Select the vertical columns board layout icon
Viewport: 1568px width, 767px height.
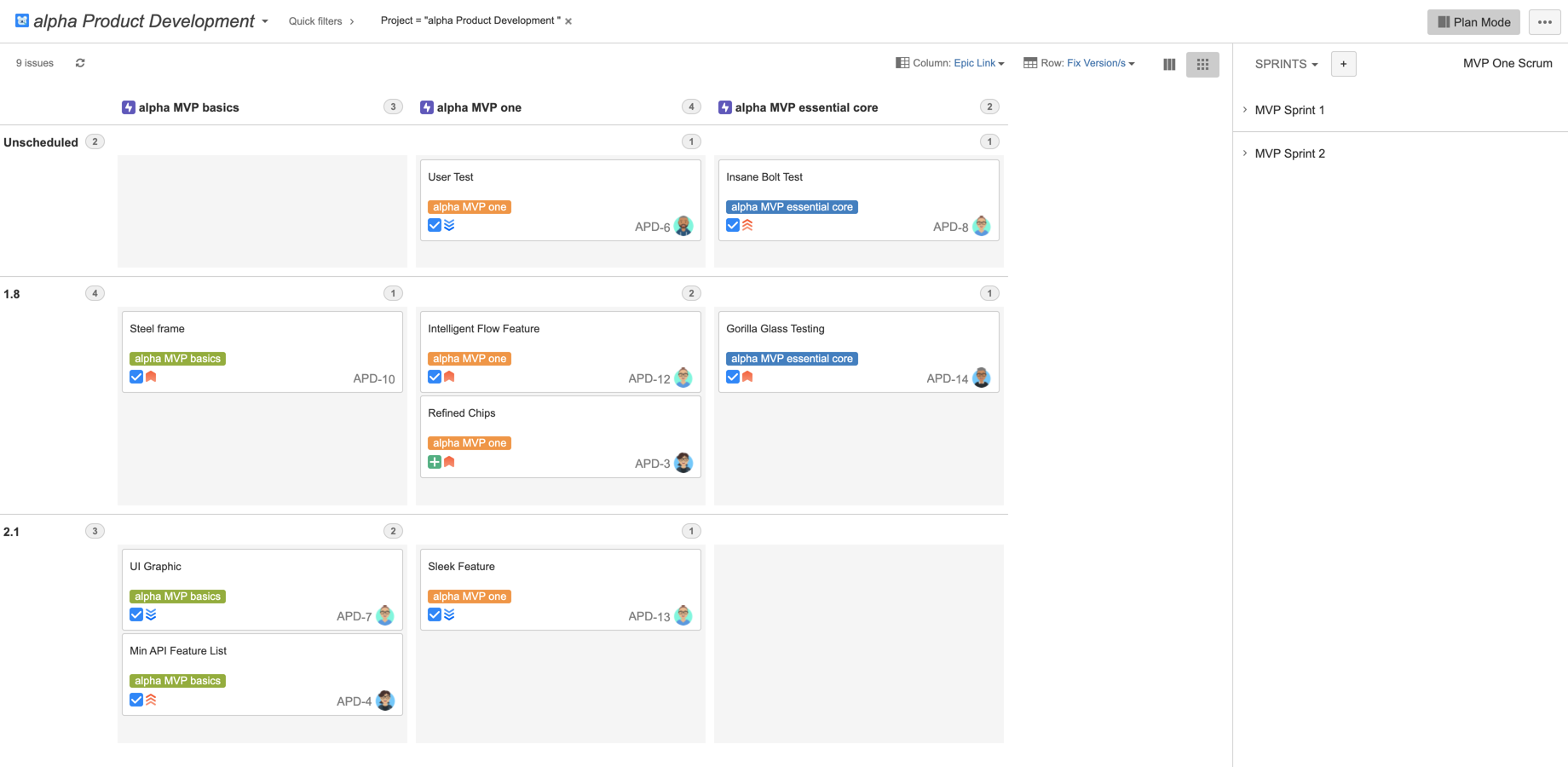(x=1168, y=64)
